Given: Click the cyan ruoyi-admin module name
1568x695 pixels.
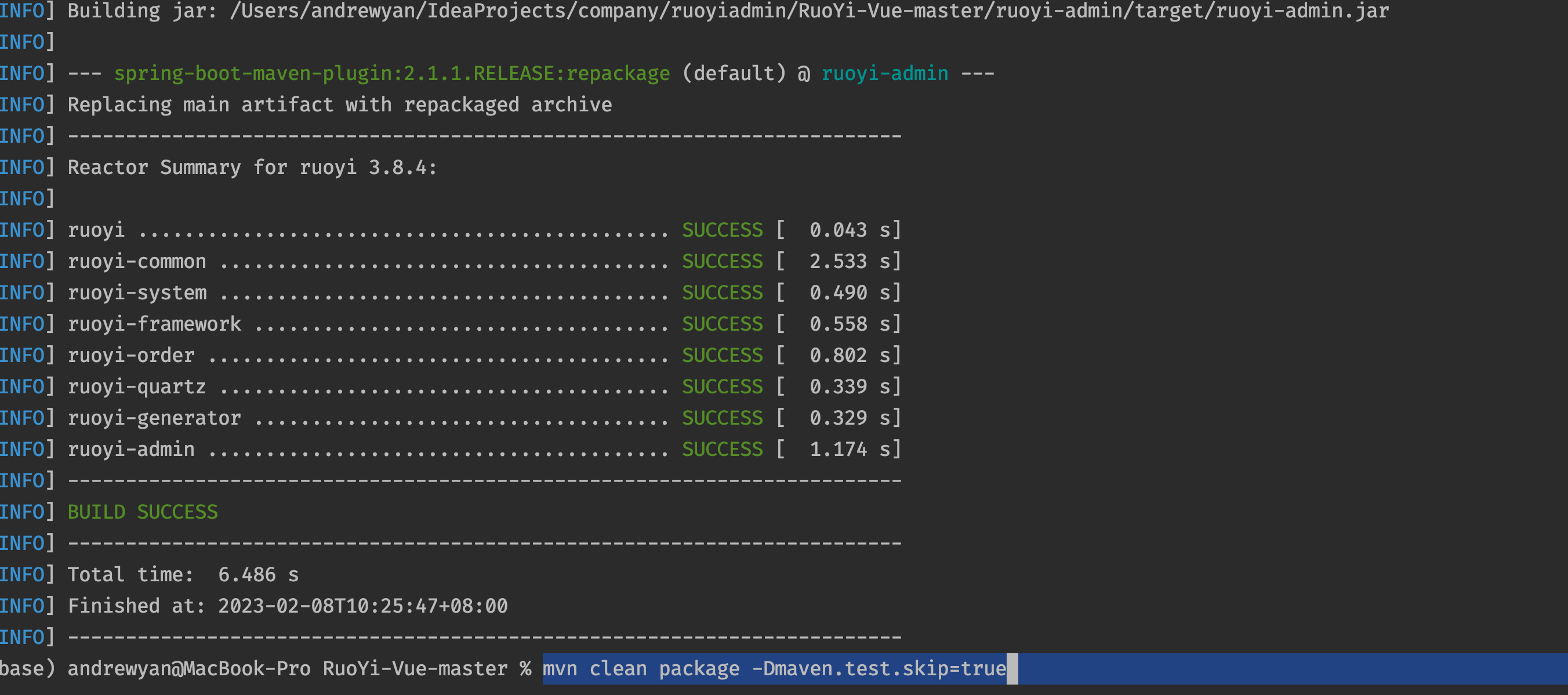Looking at the screenshot, I should [x=884, y=74].
